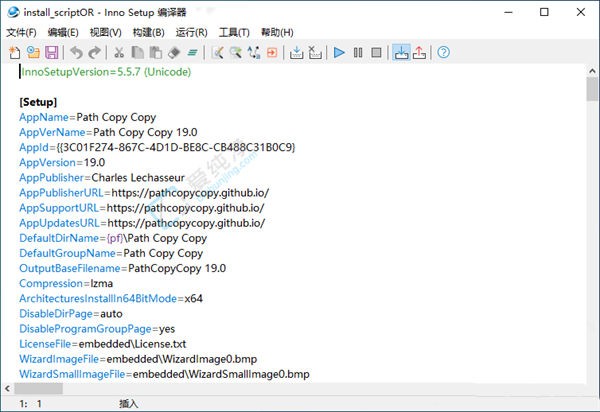
Task: Click the 插入 insert mode status indicator
Action: [128, 404]
